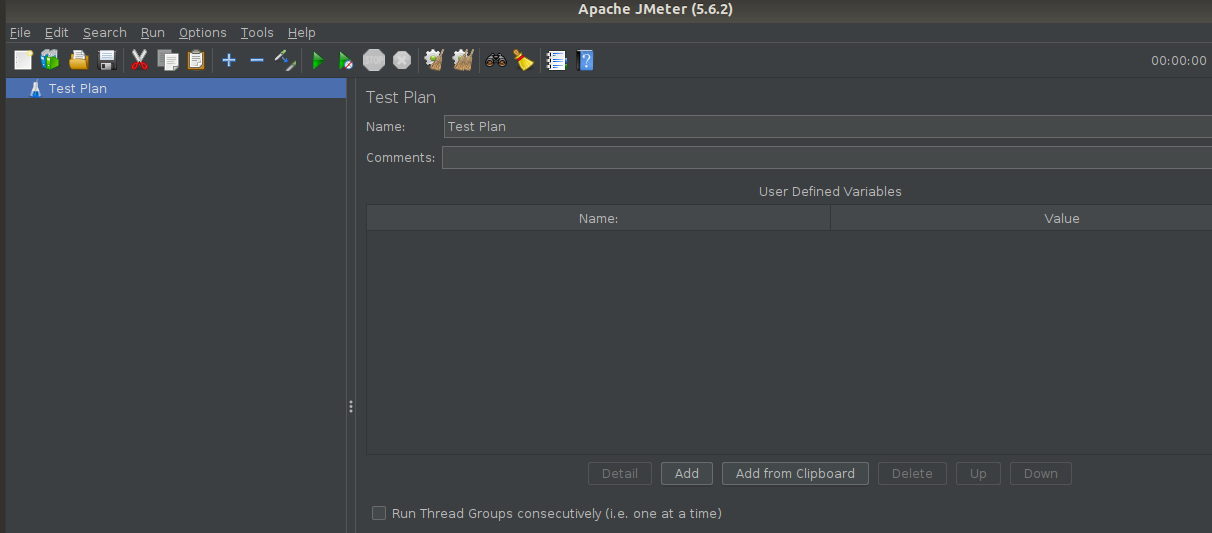Click the Toggle enable/disable icon
Screen dimensions: 1212x533
coord(285,61)
